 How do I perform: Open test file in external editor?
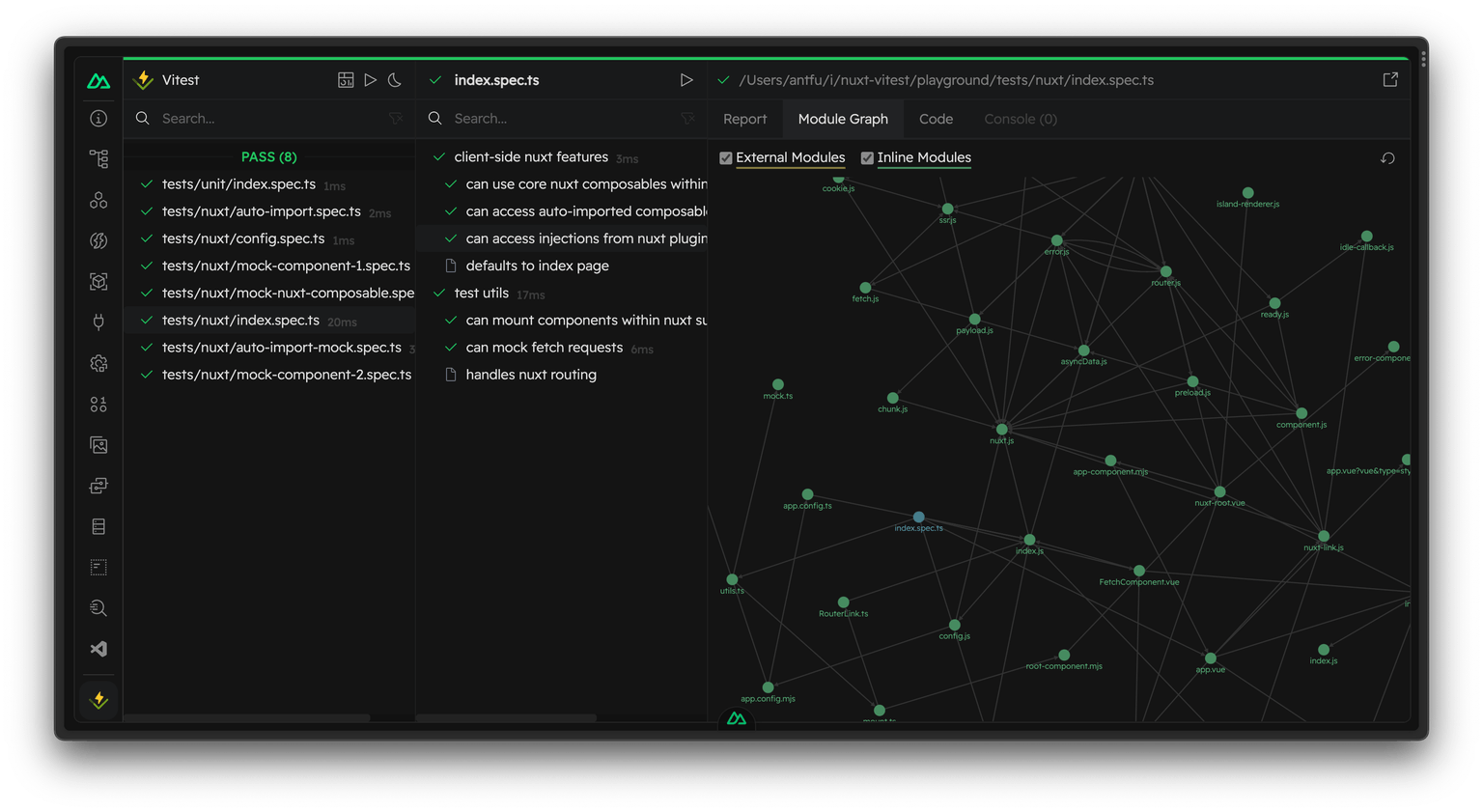point(1390,80)
